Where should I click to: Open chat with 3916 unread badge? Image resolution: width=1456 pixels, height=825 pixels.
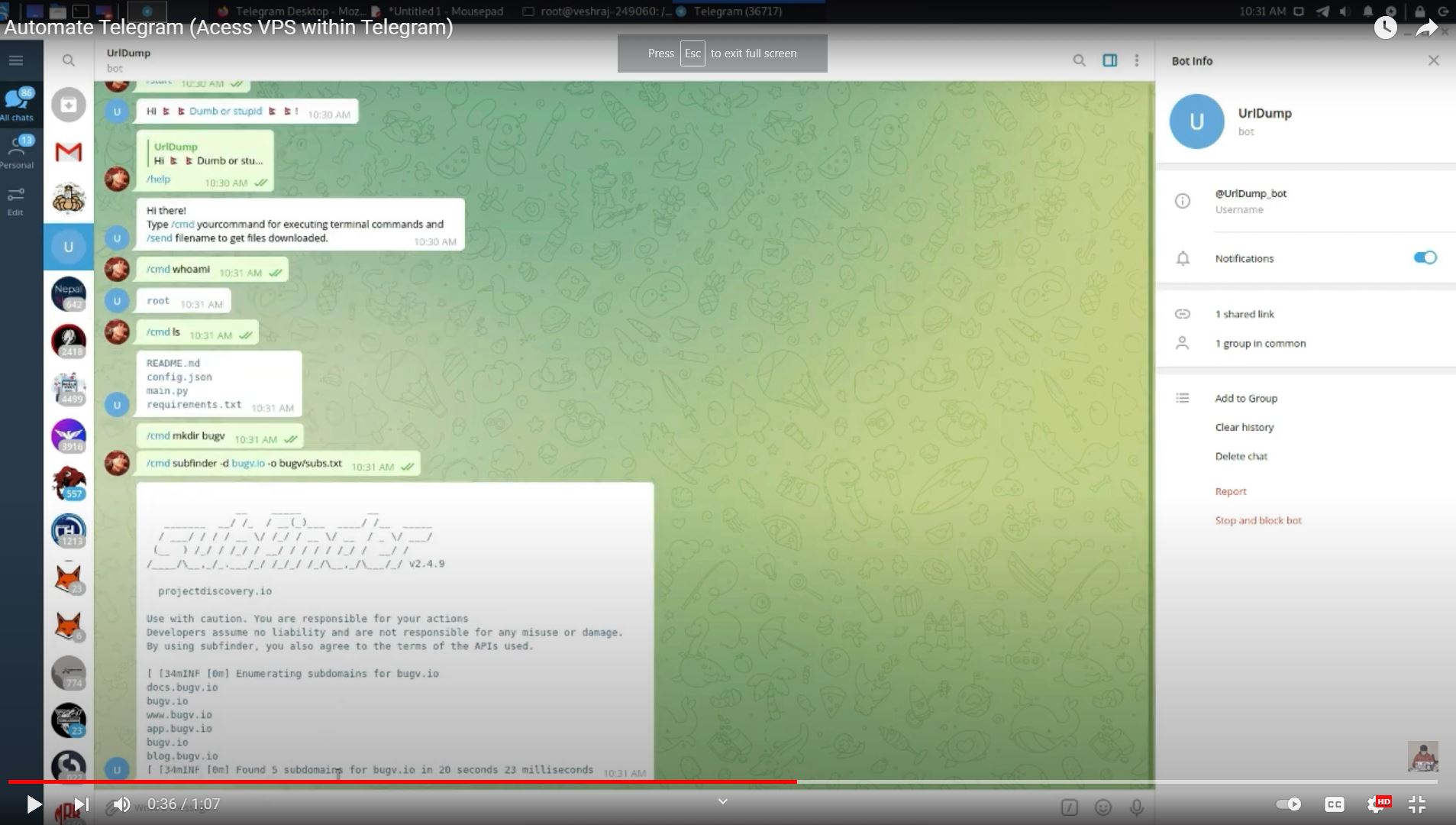69,436
